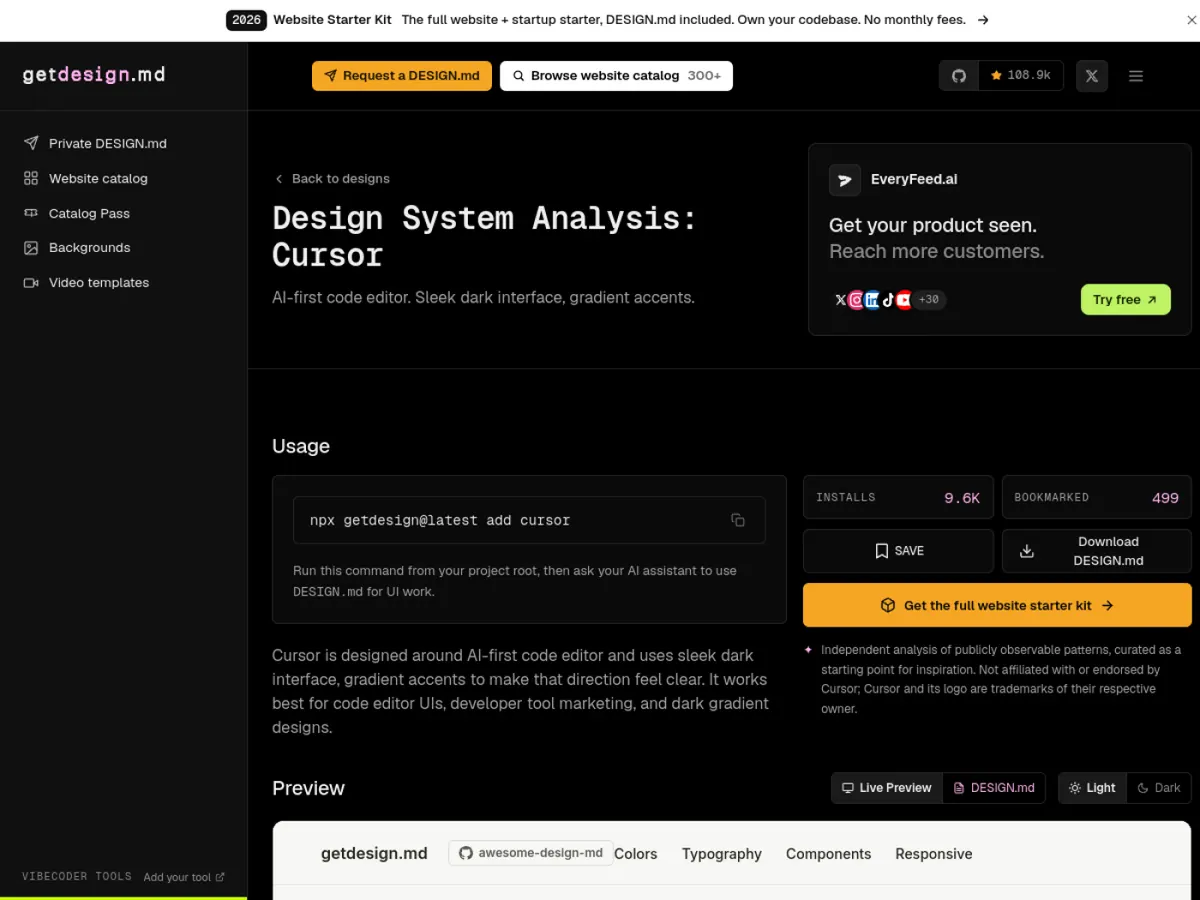Click Download DESIGN.md button
Screen dimensions: 1200x900
pyautogui.click(x=1097, y=551)
